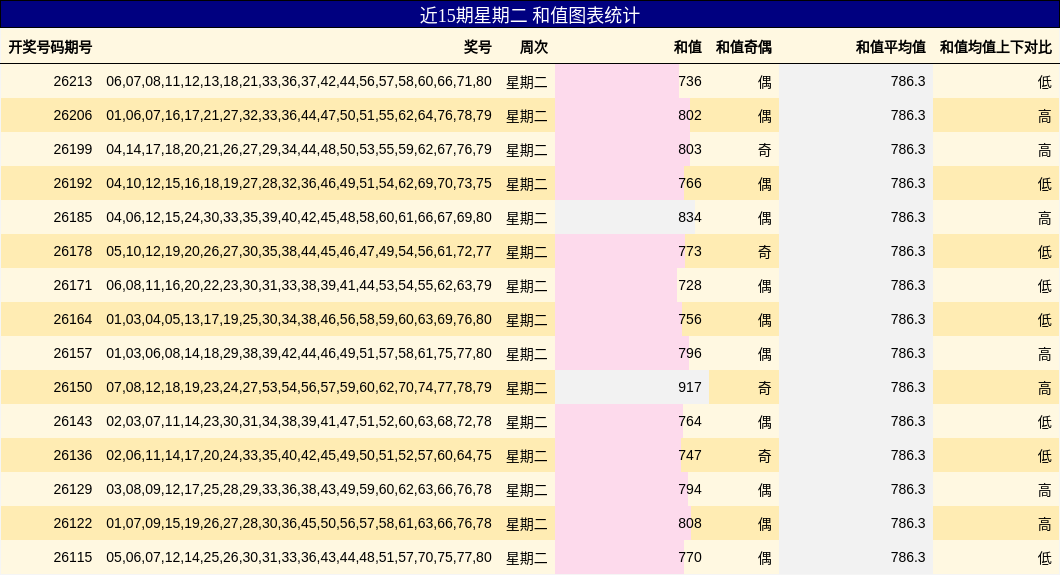Select issue number 26171
The width and height of the screenshot is (1060, 575).
coord(73,286)
